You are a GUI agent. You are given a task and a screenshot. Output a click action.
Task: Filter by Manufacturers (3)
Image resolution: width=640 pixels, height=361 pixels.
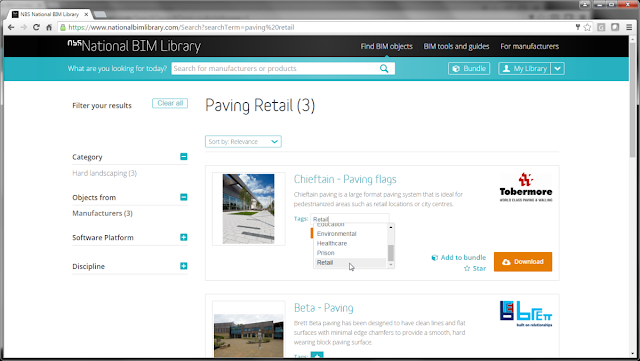click(x=102, y=213)
